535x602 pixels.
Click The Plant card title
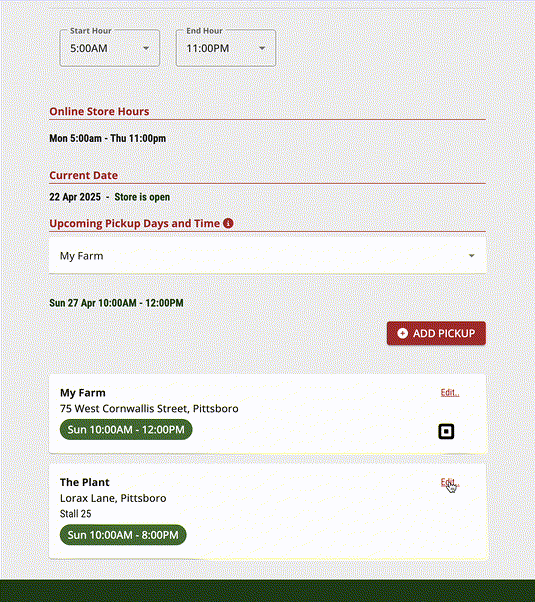pos(84,482)
